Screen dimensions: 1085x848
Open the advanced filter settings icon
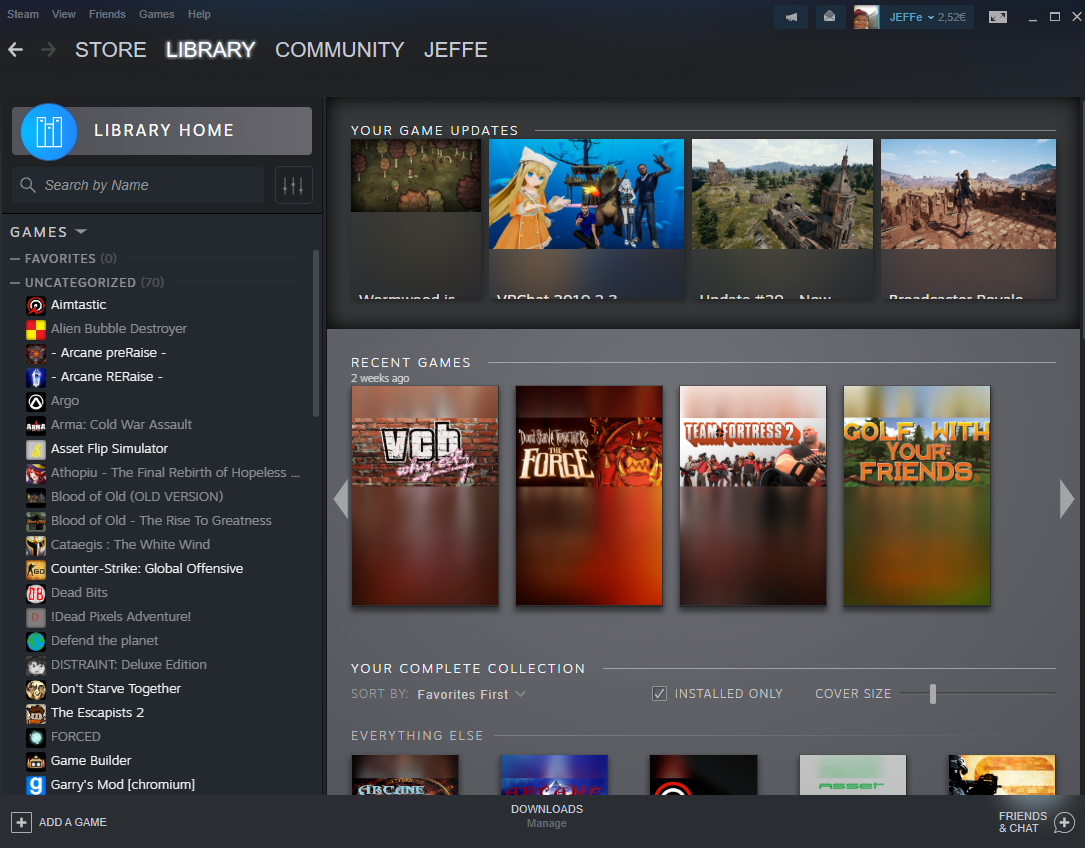point(293,186)
